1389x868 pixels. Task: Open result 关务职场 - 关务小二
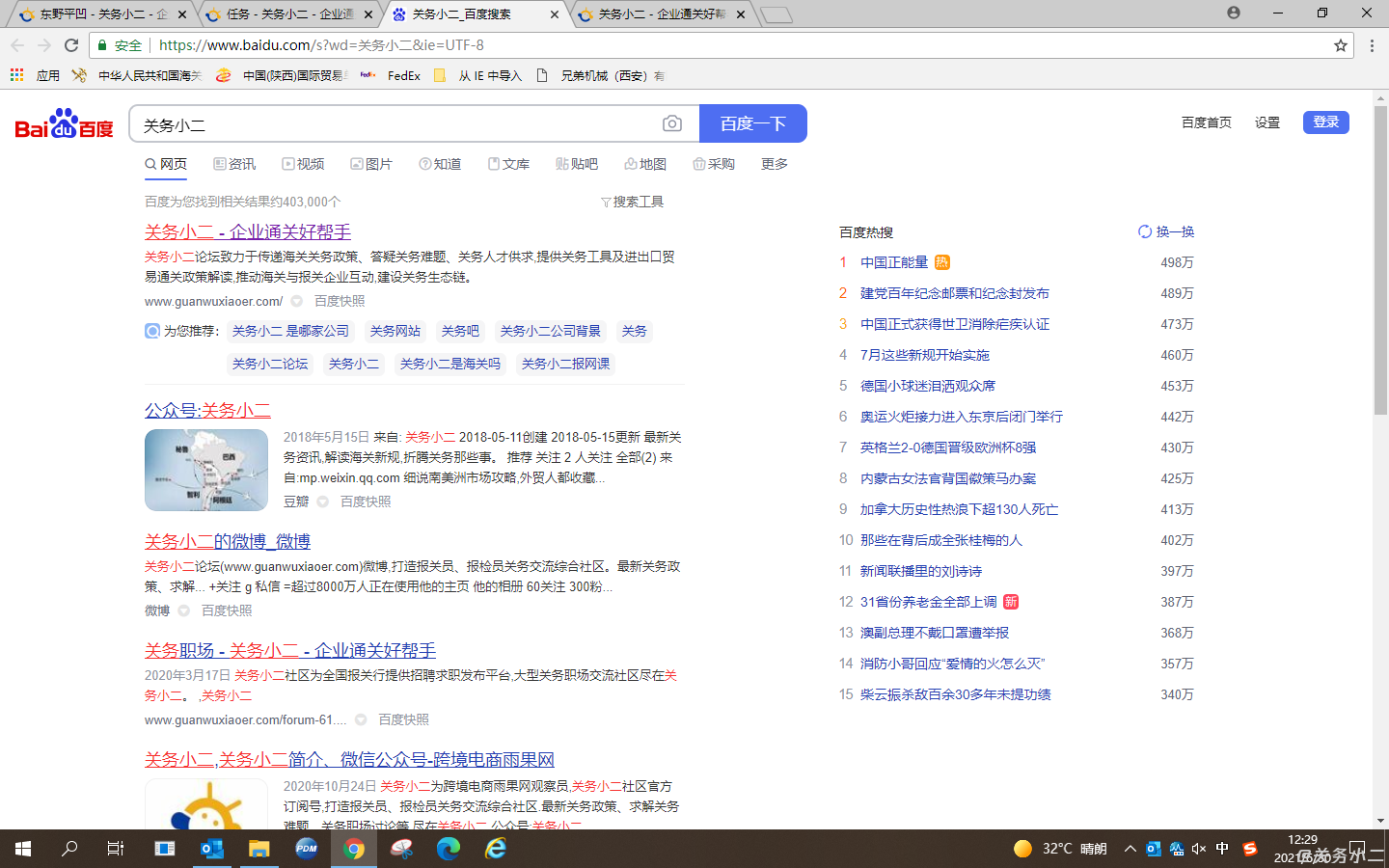point(290,650)
